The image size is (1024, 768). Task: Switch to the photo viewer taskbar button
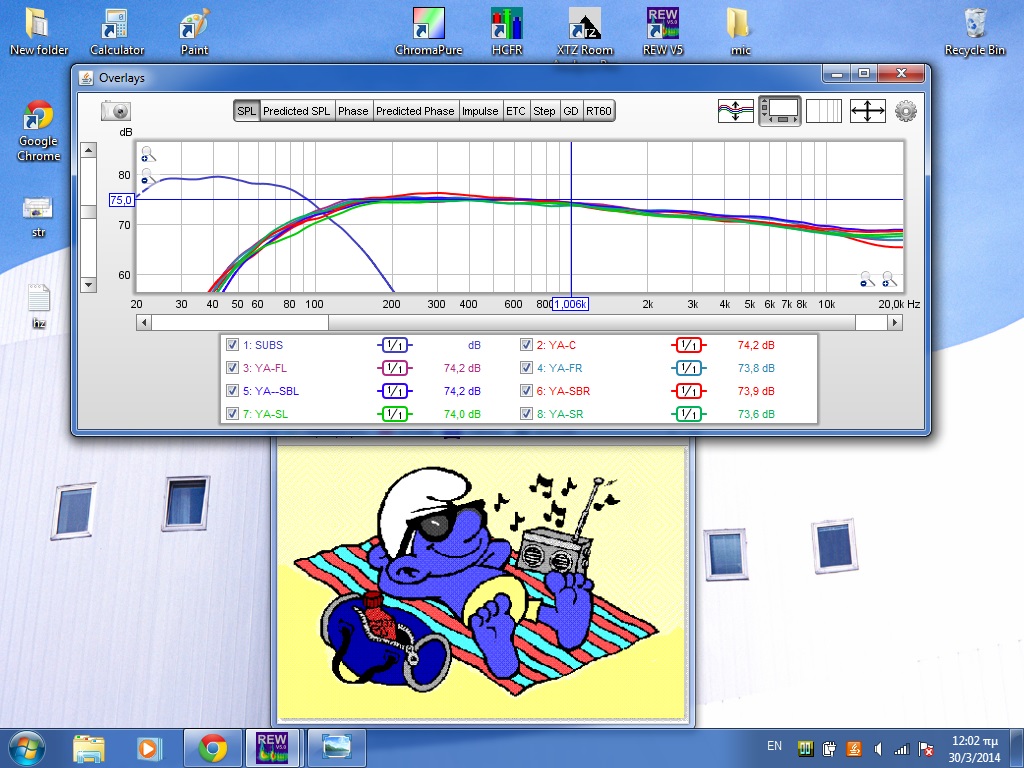point(336,748)
